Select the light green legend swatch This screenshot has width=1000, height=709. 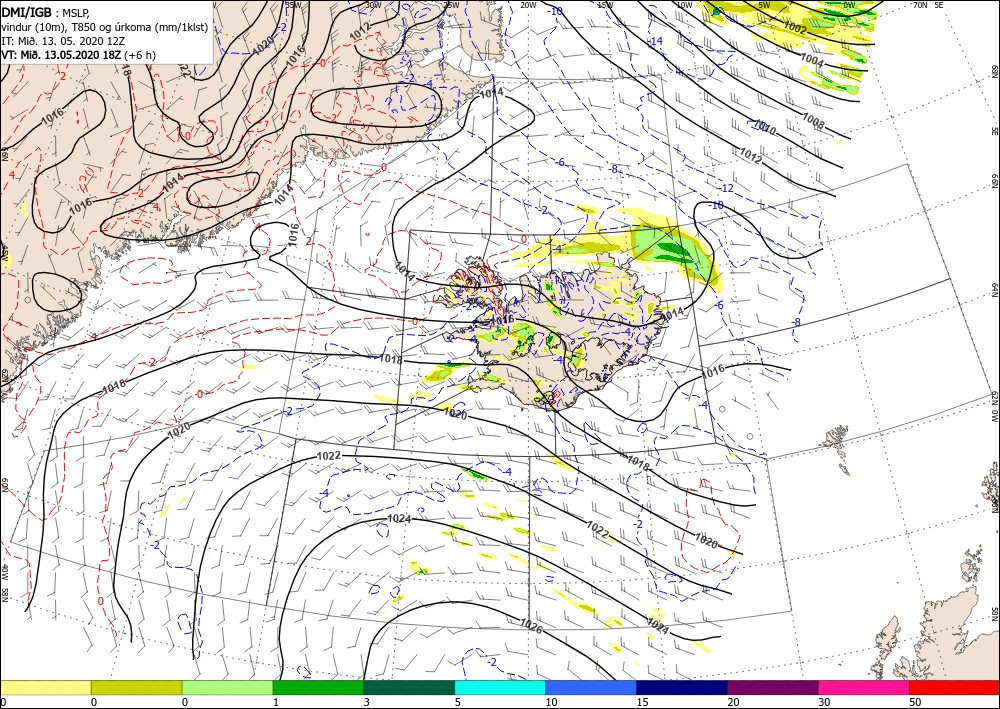227,687
